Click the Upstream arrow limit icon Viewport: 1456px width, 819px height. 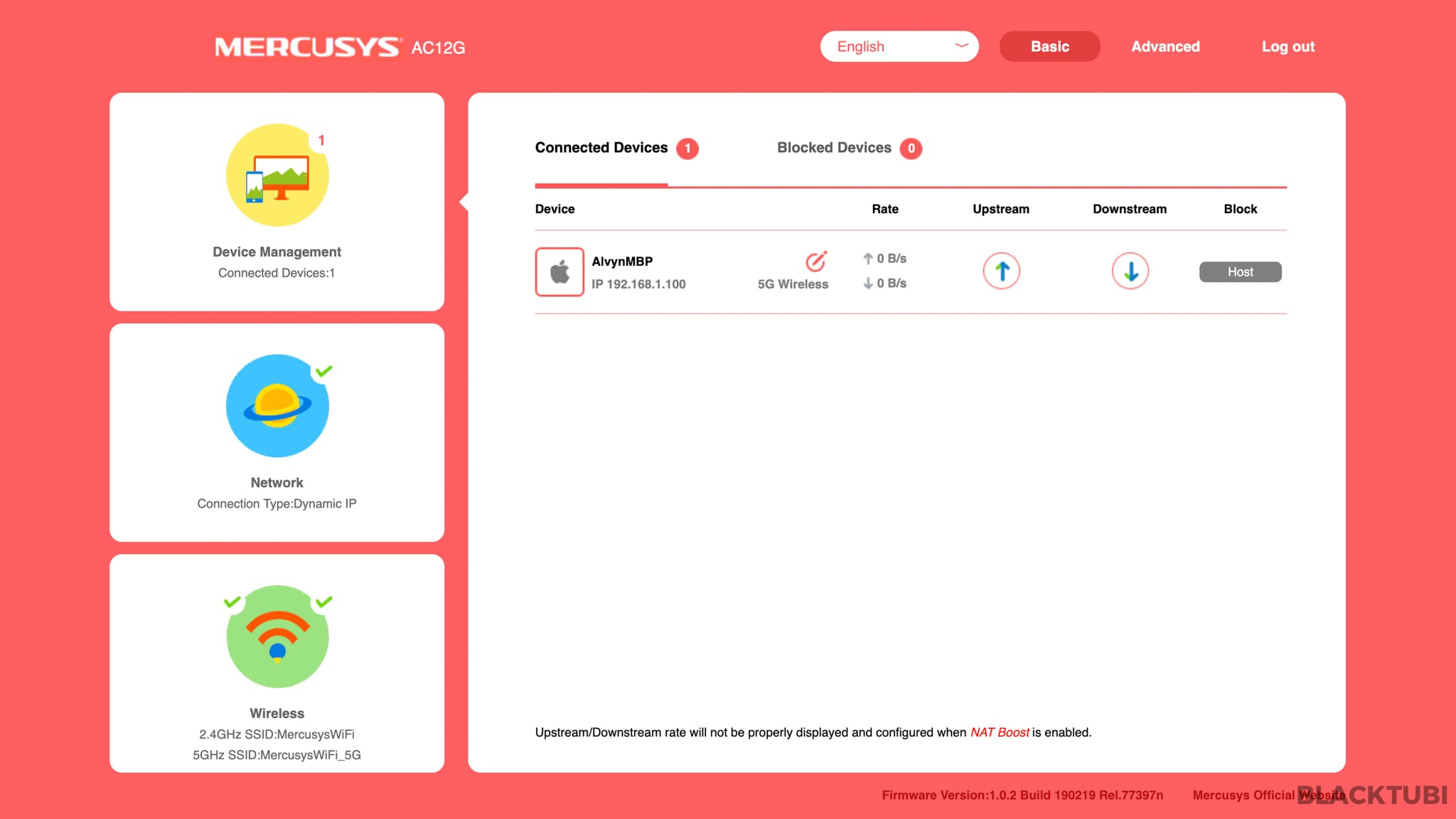1001,271
